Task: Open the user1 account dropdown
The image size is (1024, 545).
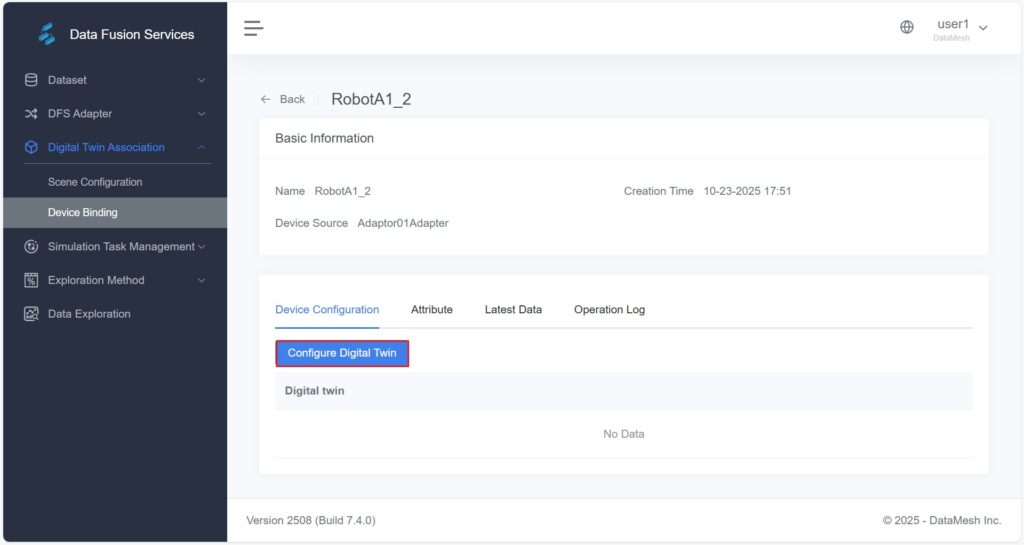Action: pos(961,27)
